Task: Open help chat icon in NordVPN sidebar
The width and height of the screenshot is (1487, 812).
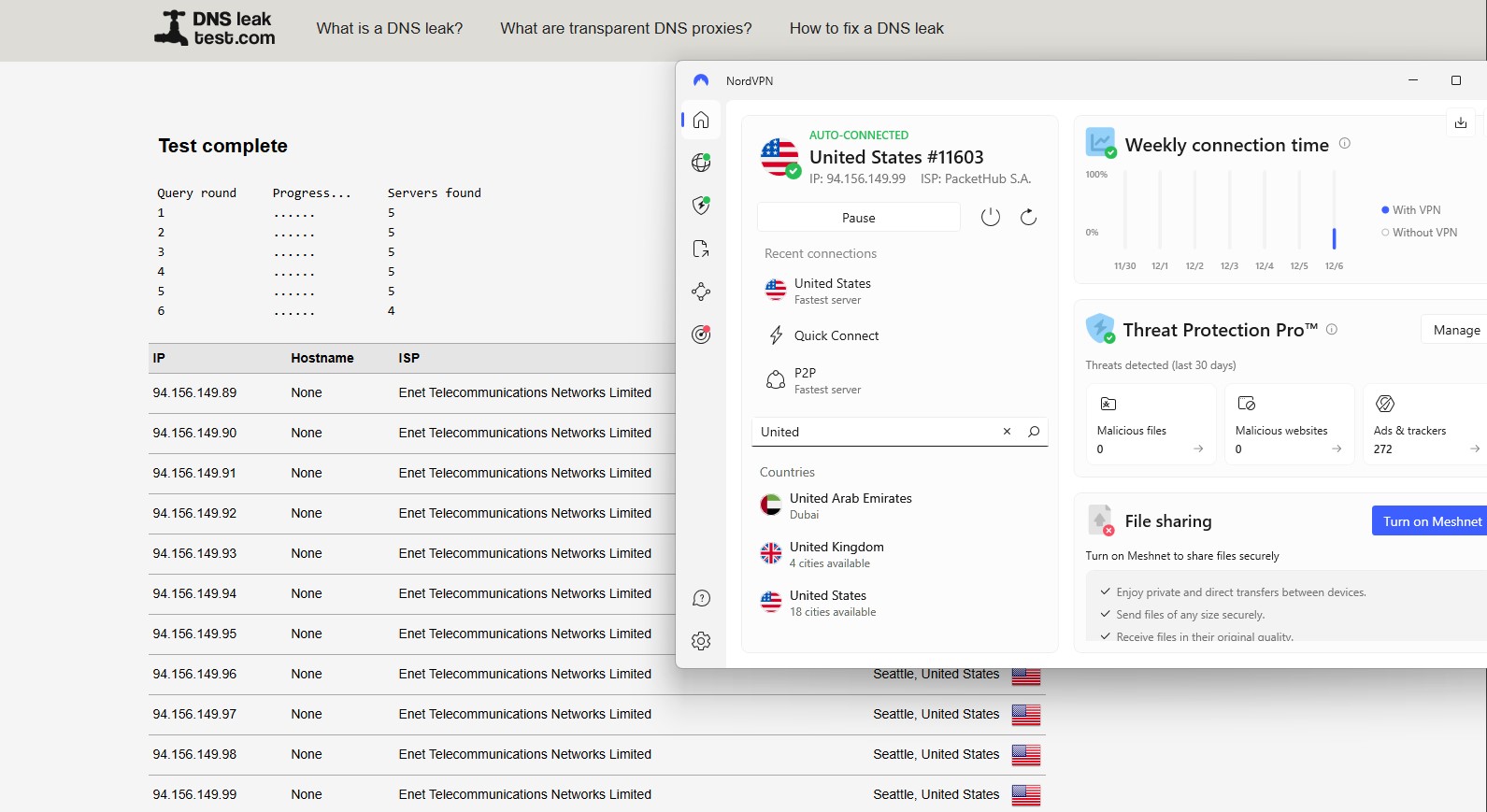Action: click(701, 598)
